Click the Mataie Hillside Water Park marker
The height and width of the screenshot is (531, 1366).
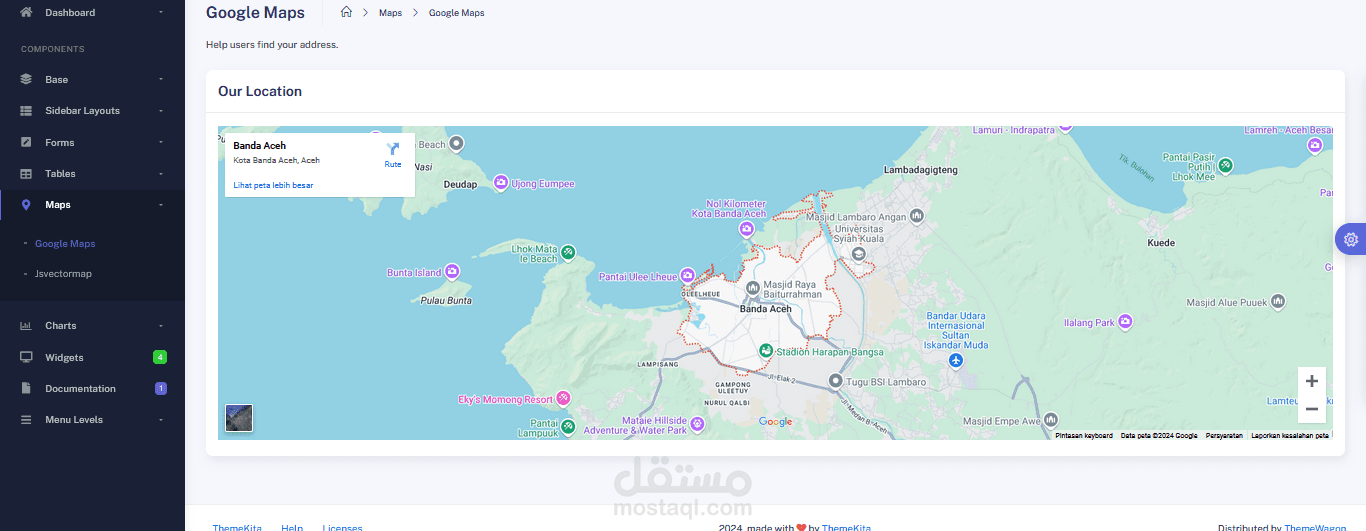[x=698, y=425]
